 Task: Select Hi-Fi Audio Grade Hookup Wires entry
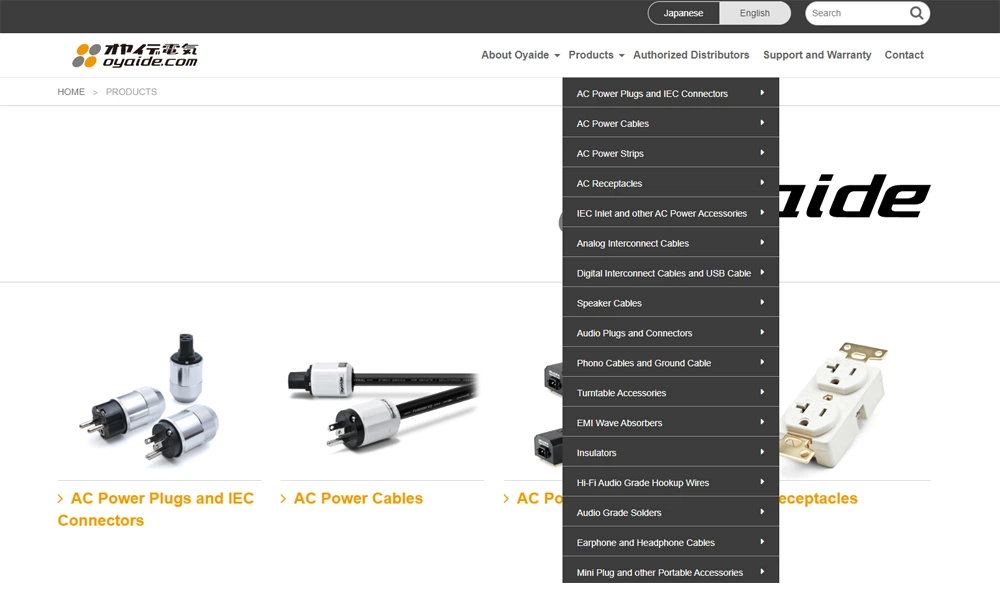click(x=670, y=483)
